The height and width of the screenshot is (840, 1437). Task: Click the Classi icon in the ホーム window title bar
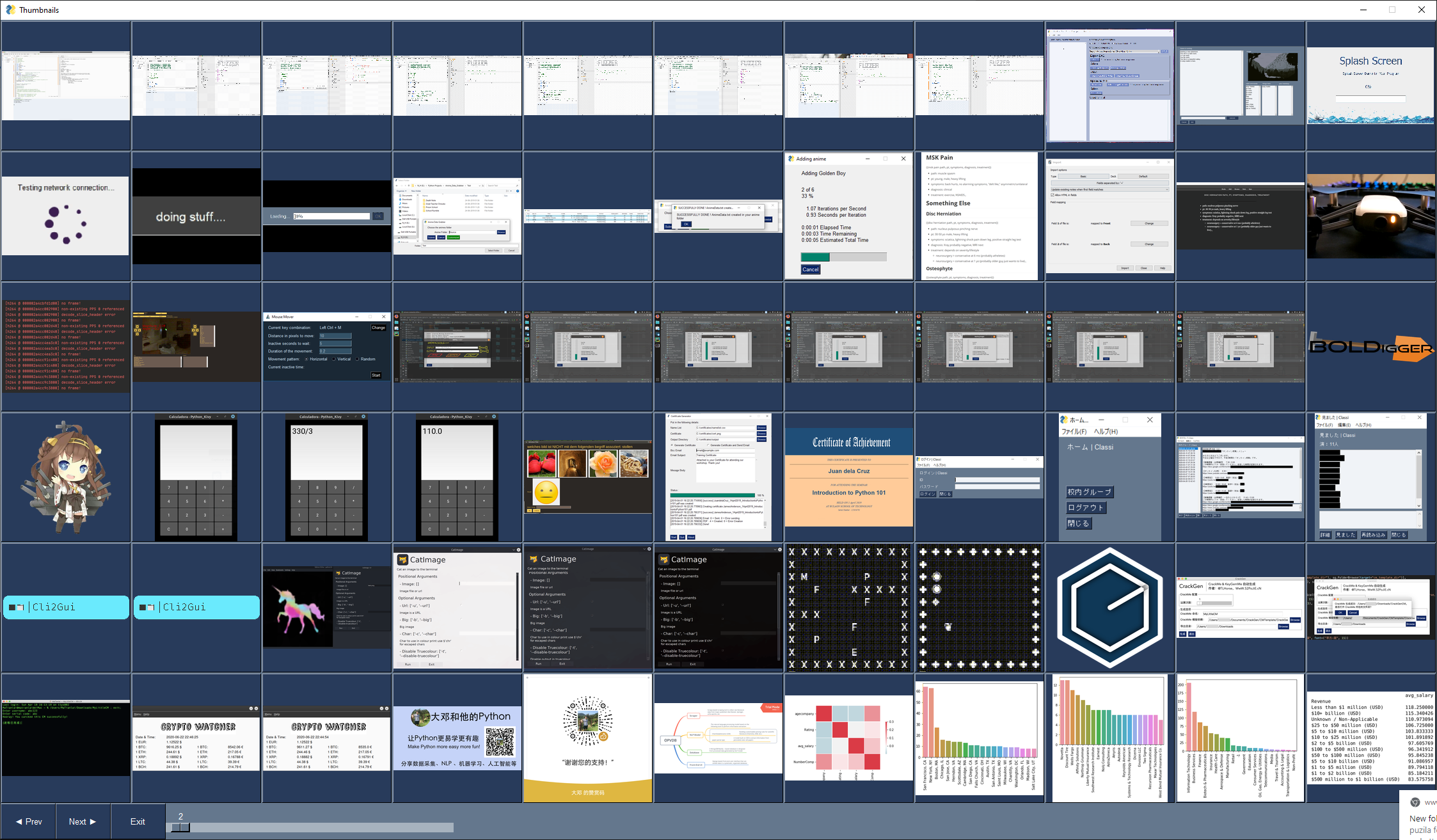(x=1063, y=420)
